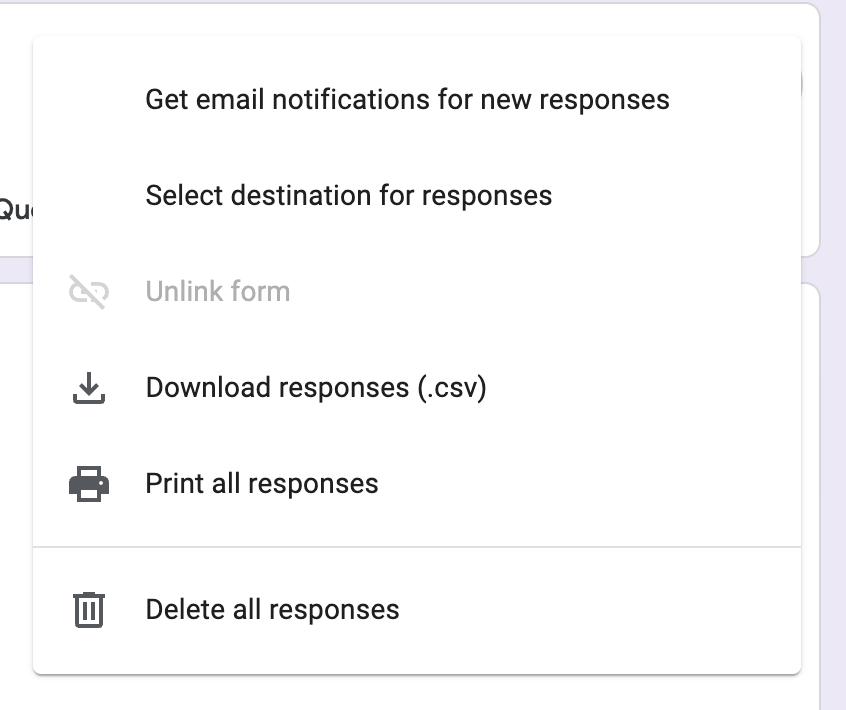Click the printer icon
The height and width of the screenshot is (710, 846).
point(88,484)
